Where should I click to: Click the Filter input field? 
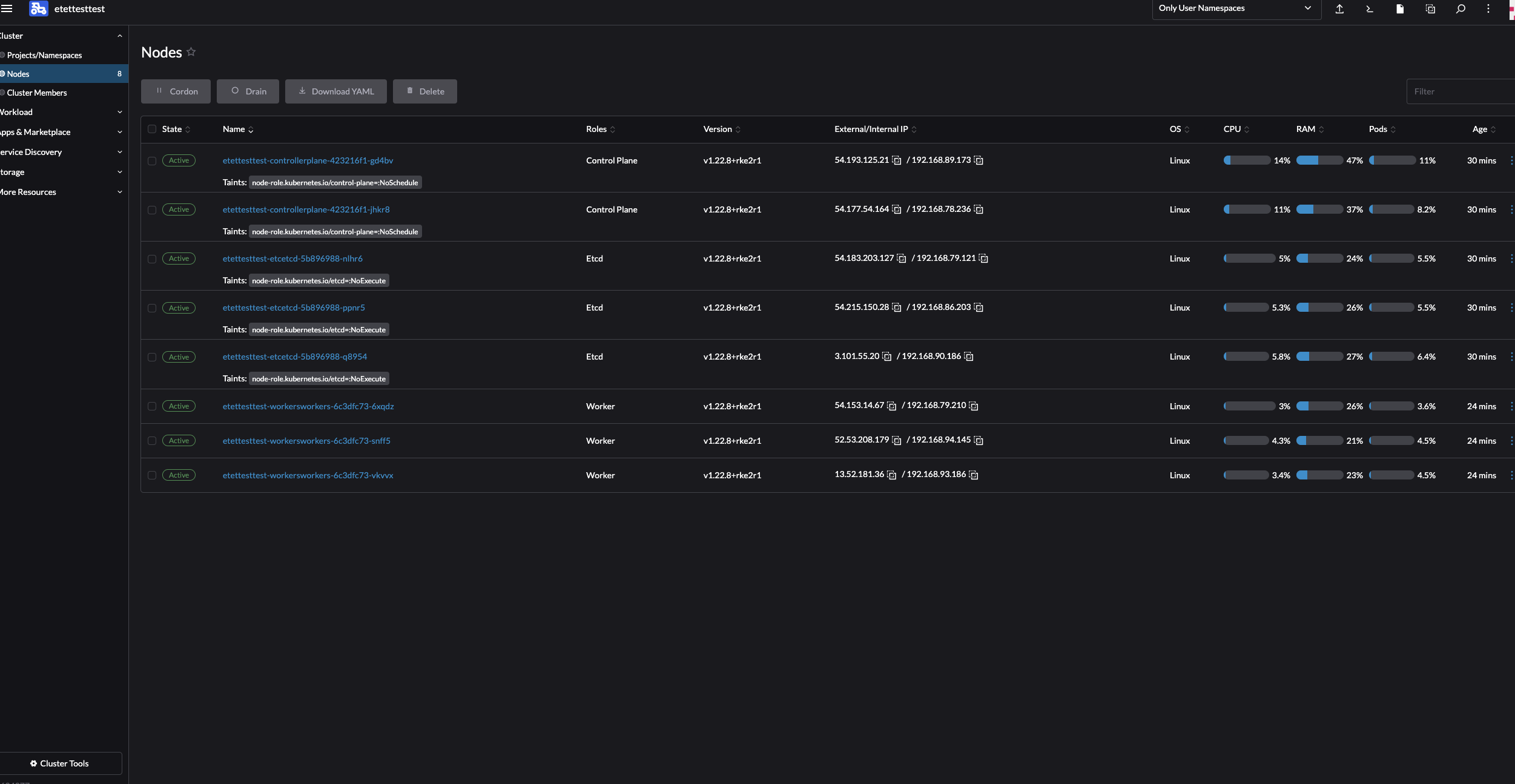(1459, 91)
